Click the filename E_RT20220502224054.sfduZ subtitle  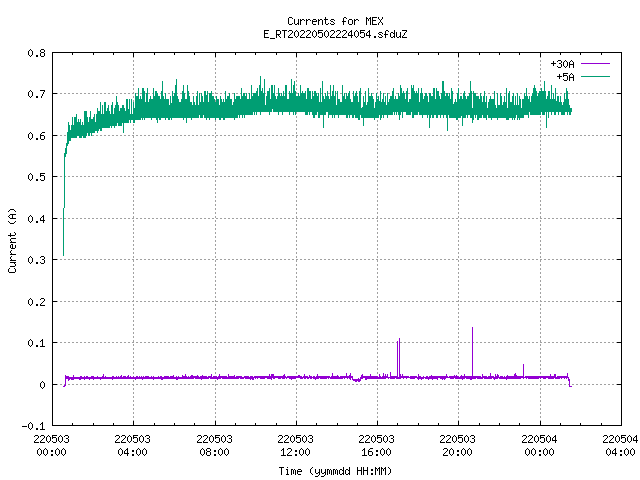click(335, 34)
